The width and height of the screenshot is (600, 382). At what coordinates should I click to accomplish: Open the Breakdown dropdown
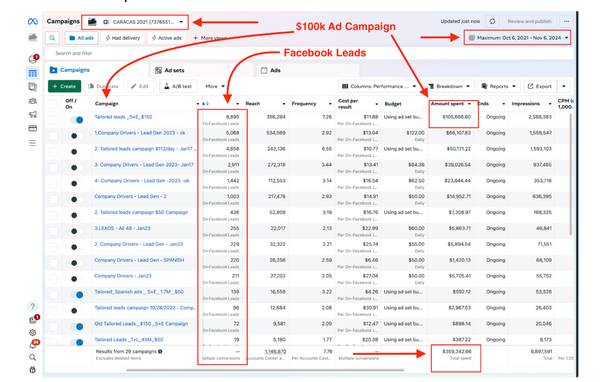tap(449, 87)
